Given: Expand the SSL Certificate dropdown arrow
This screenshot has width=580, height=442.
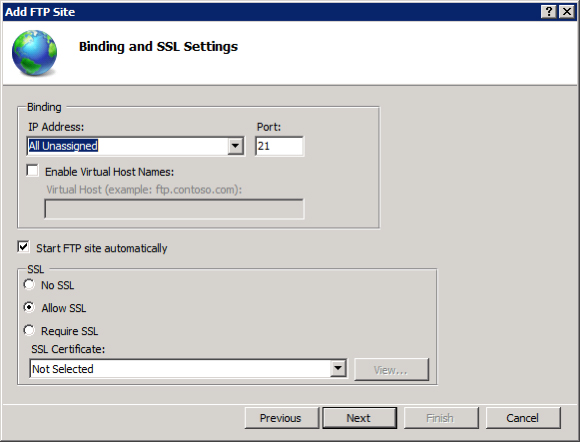Looking at the screenshot, I should tap(338, 368).
